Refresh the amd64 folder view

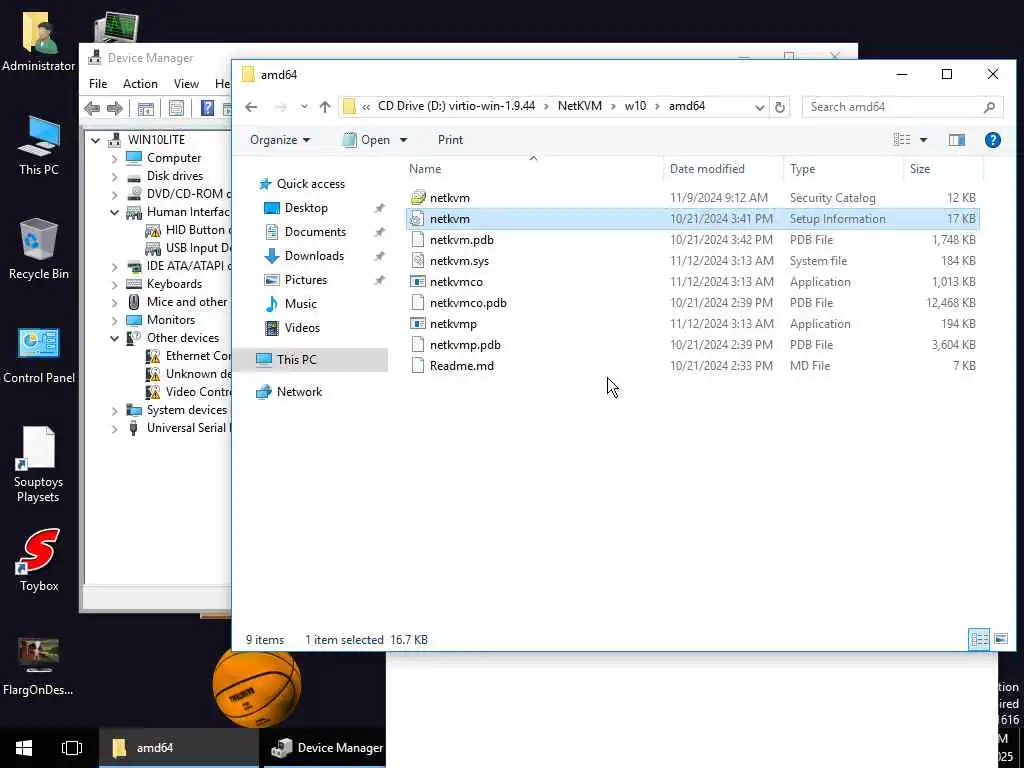click(780, 107)
